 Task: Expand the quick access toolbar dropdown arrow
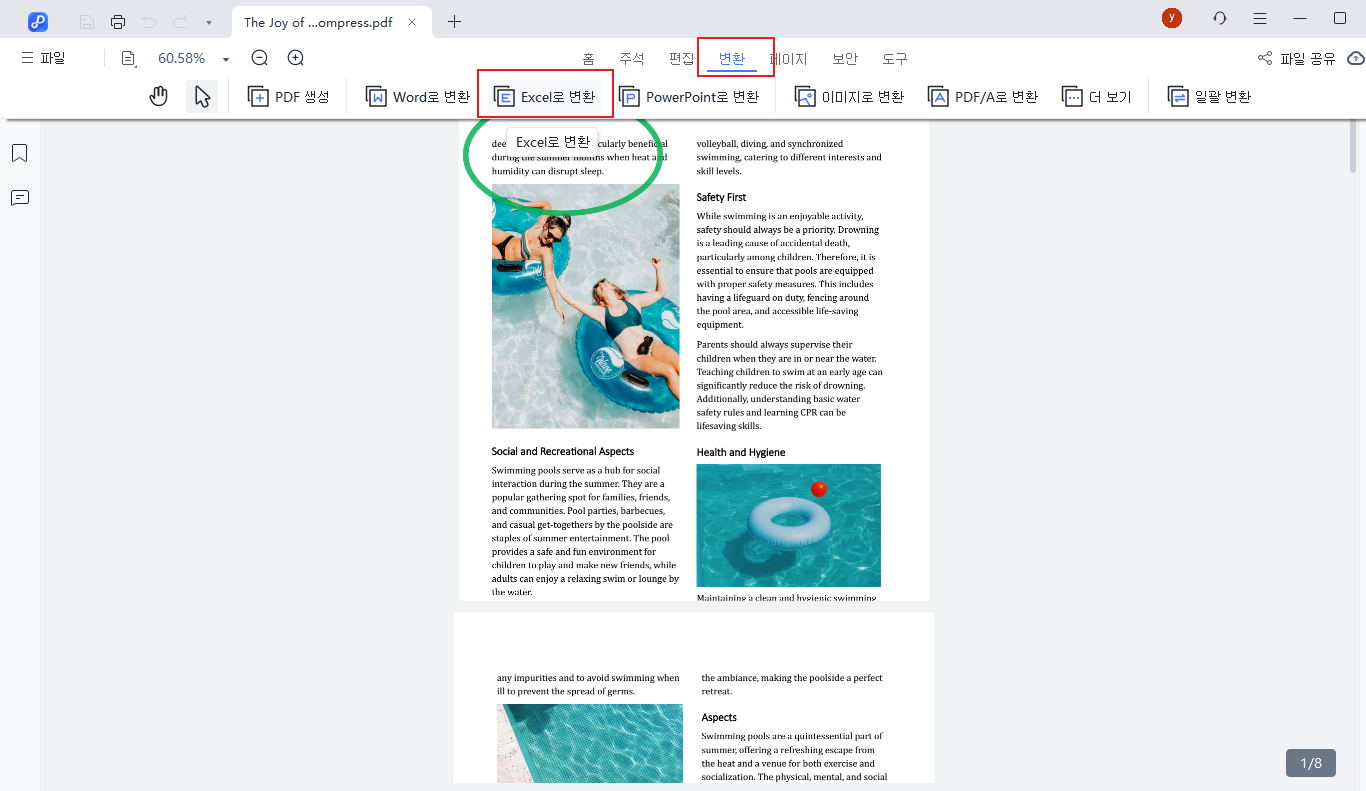[208, 22]
